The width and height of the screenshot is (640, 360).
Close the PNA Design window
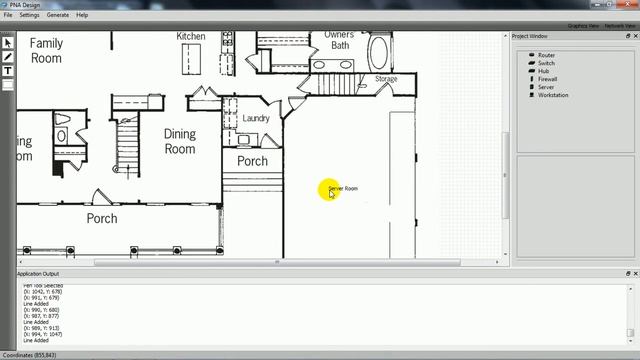628,4
